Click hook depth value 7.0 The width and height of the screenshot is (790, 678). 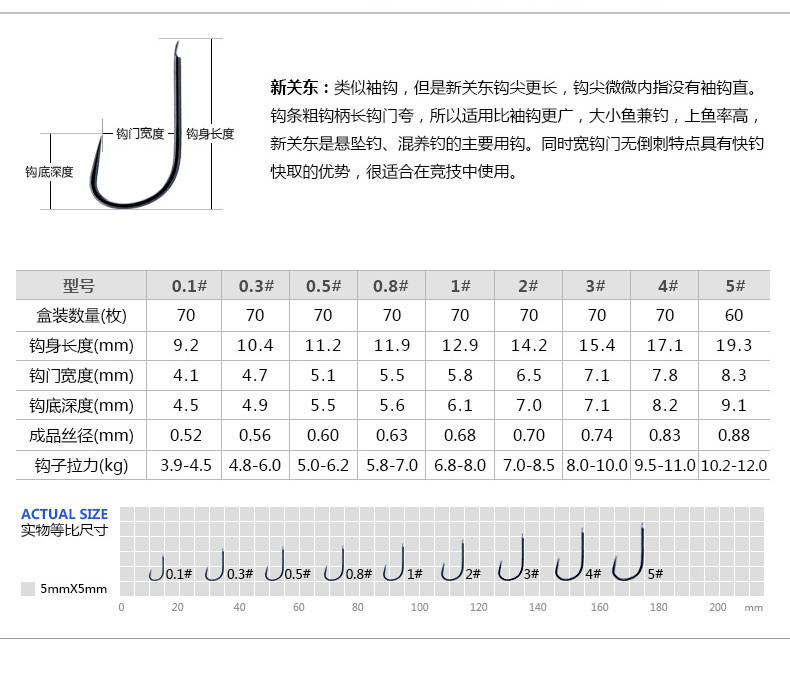coord(529,405)
